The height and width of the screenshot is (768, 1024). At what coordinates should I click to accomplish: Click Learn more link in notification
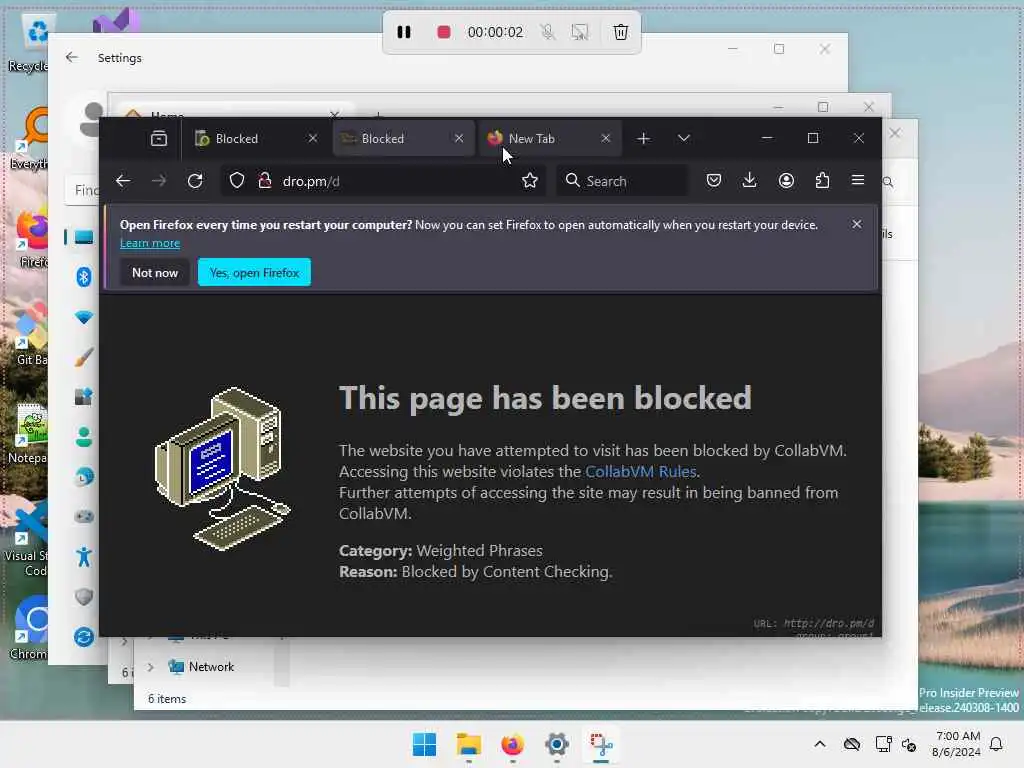point(150,243)
